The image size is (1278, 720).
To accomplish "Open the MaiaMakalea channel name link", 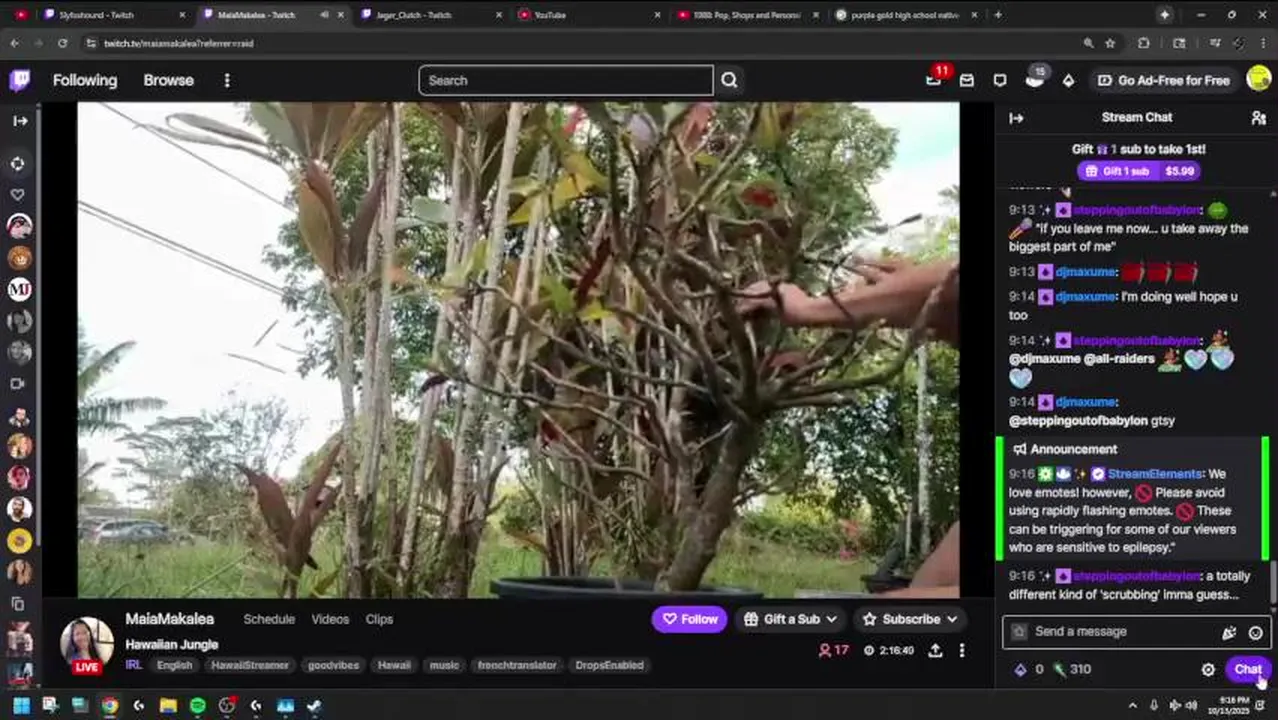I will (169, 619).
